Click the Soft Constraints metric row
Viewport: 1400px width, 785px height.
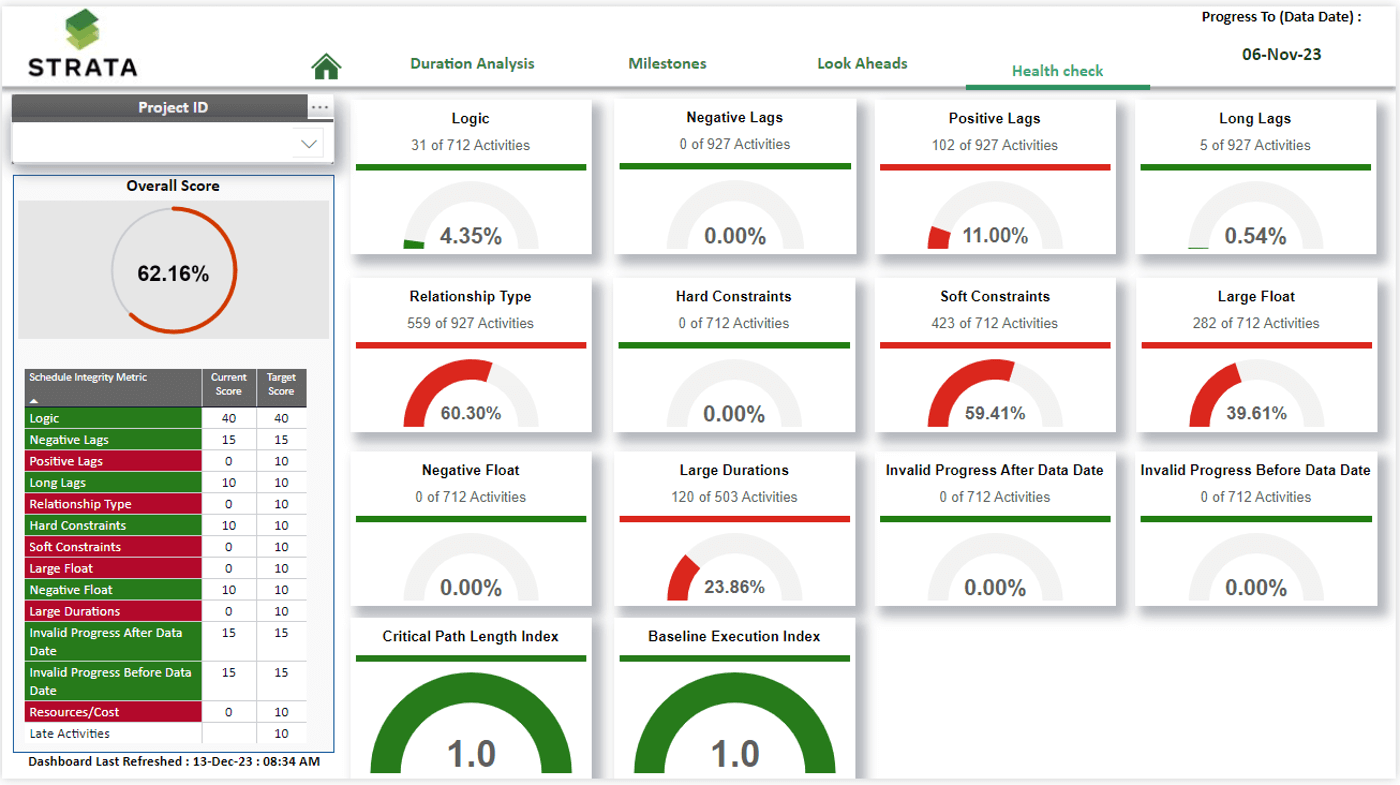coord(112,546)
